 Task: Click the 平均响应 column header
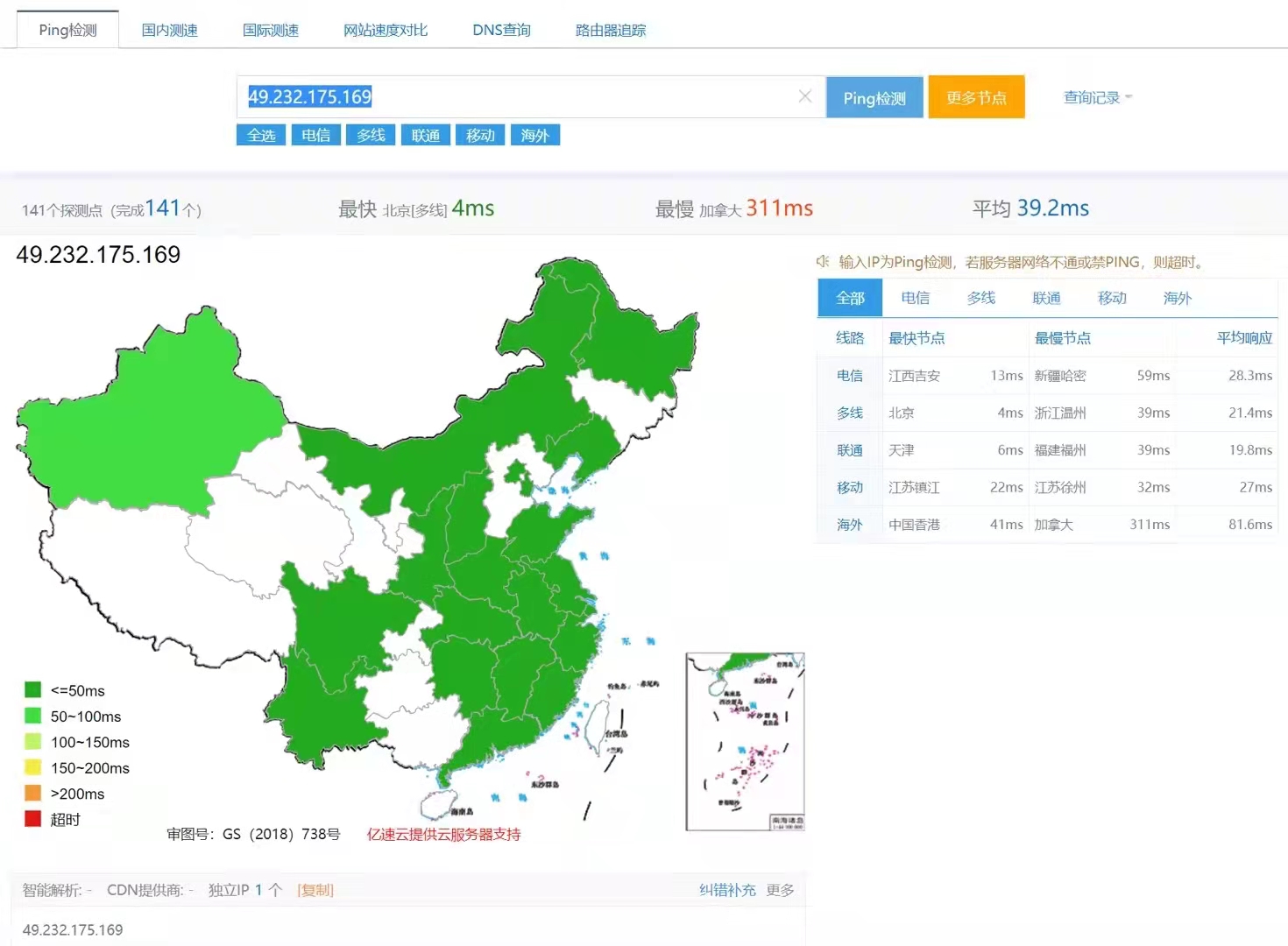1244,338
